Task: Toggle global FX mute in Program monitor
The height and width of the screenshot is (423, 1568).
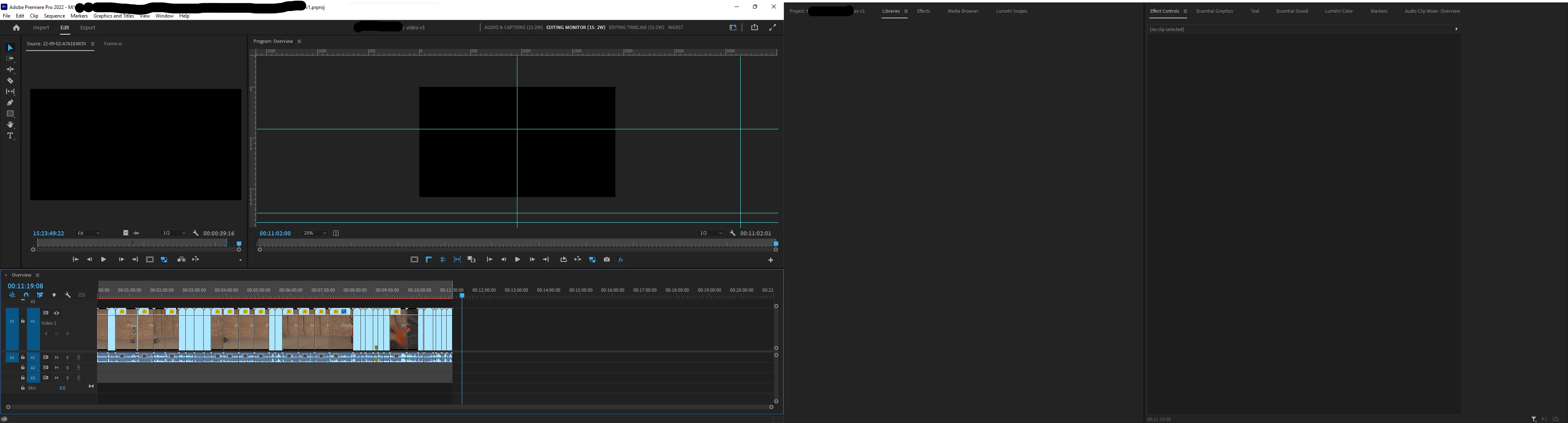Action: click(621, 260)
